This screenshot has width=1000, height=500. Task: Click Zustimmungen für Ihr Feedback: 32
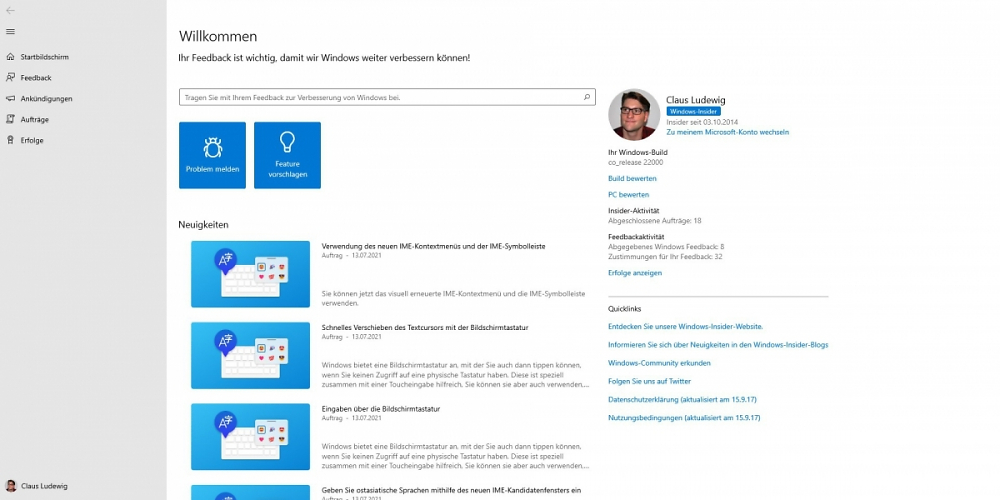(665, 257)
